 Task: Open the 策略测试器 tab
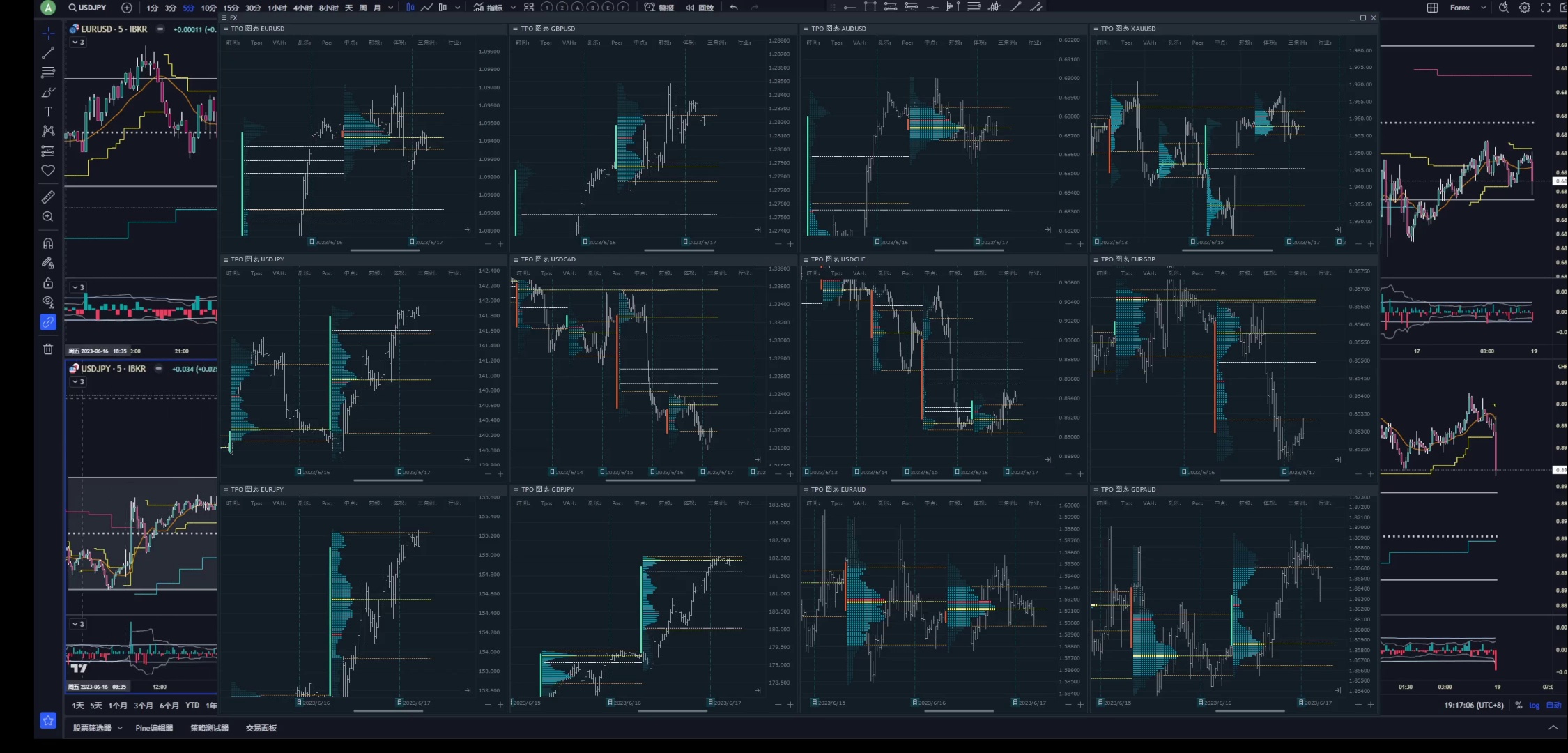pyautogui.click(x=209, y=728)
